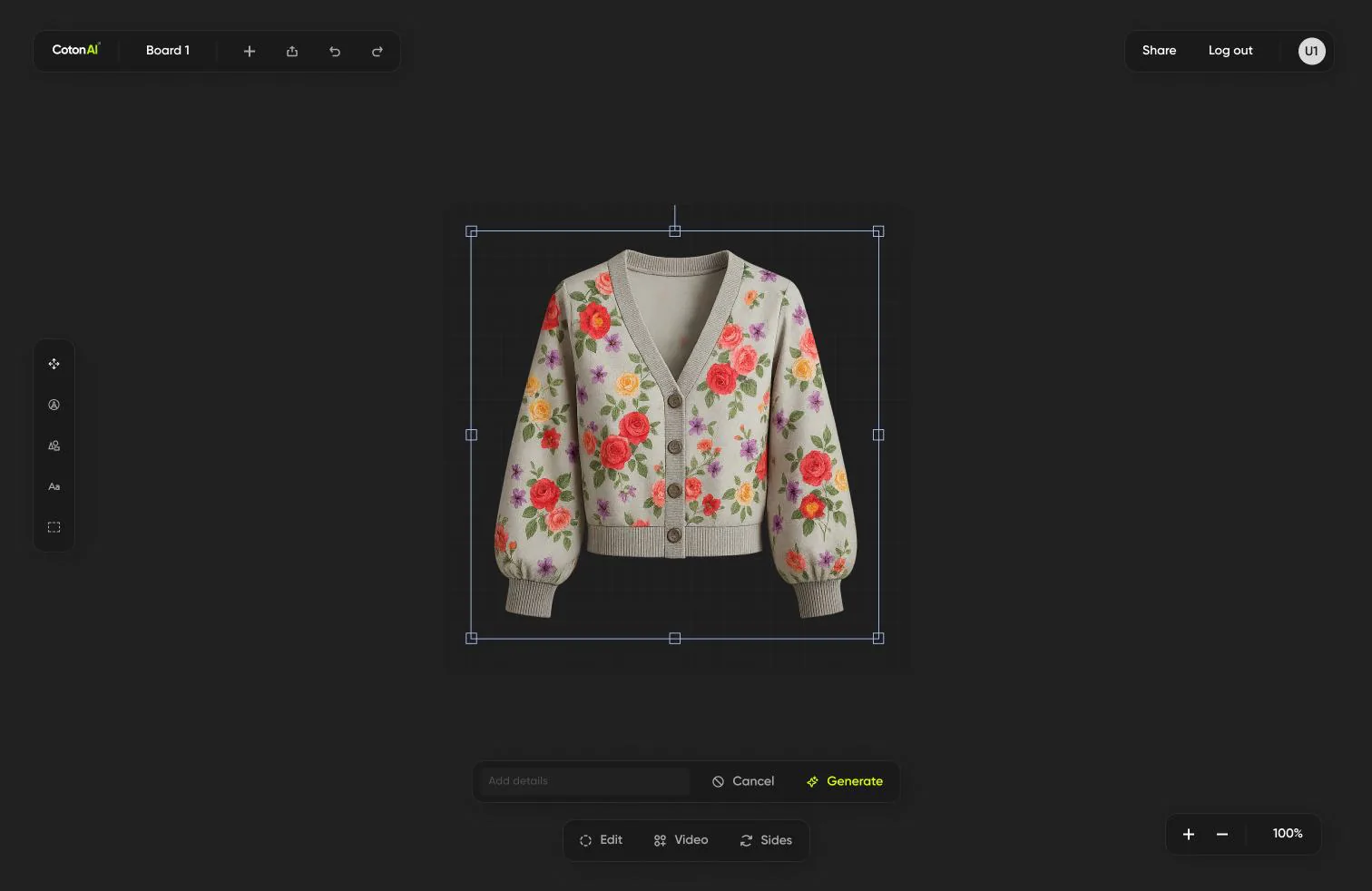This screenshot has width=1372, height=891.
Task: Click the top-middle selection handle
Action: (675, 231)
